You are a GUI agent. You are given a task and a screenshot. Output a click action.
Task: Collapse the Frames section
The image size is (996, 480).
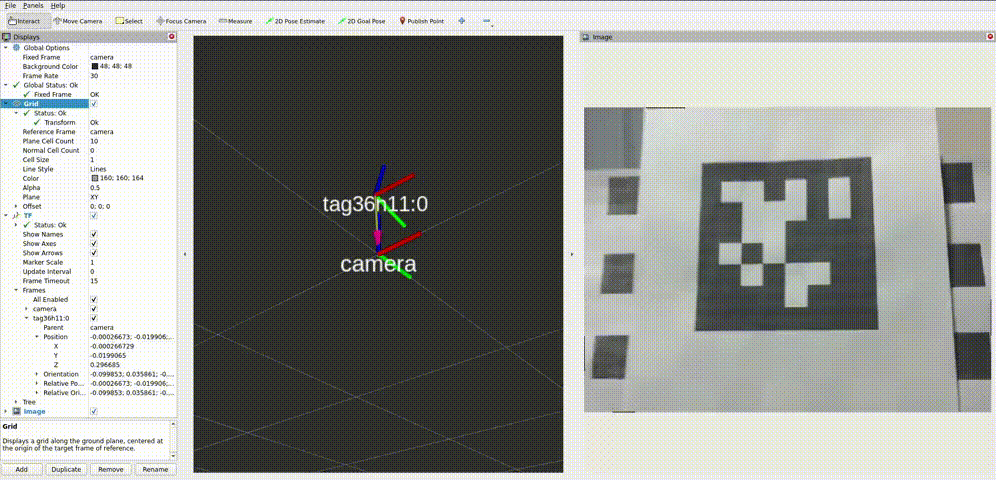[16, 290]
